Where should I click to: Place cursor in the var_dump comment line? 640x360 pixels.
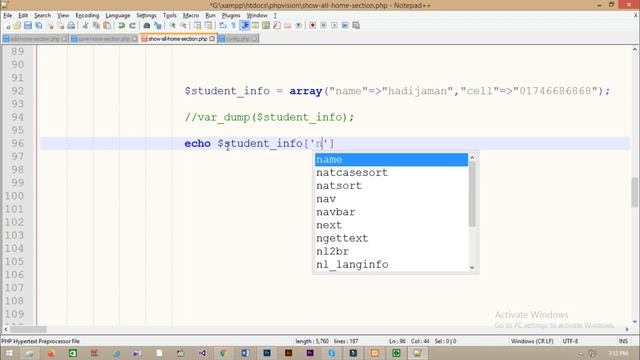click(269, 117)
